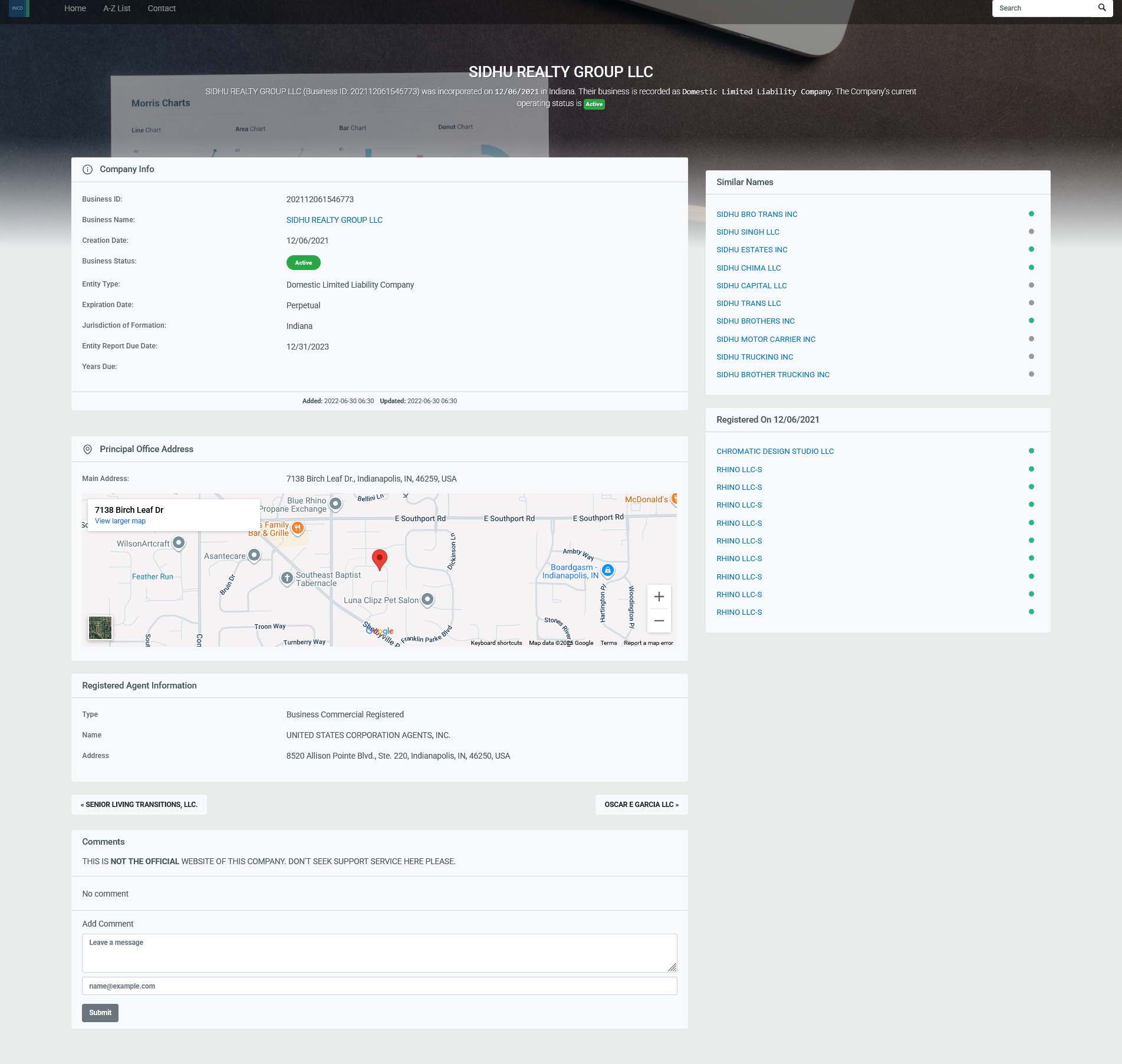Open SIDHU BRO TRANS INC link

pyautogui.click(x=756, y=214)
